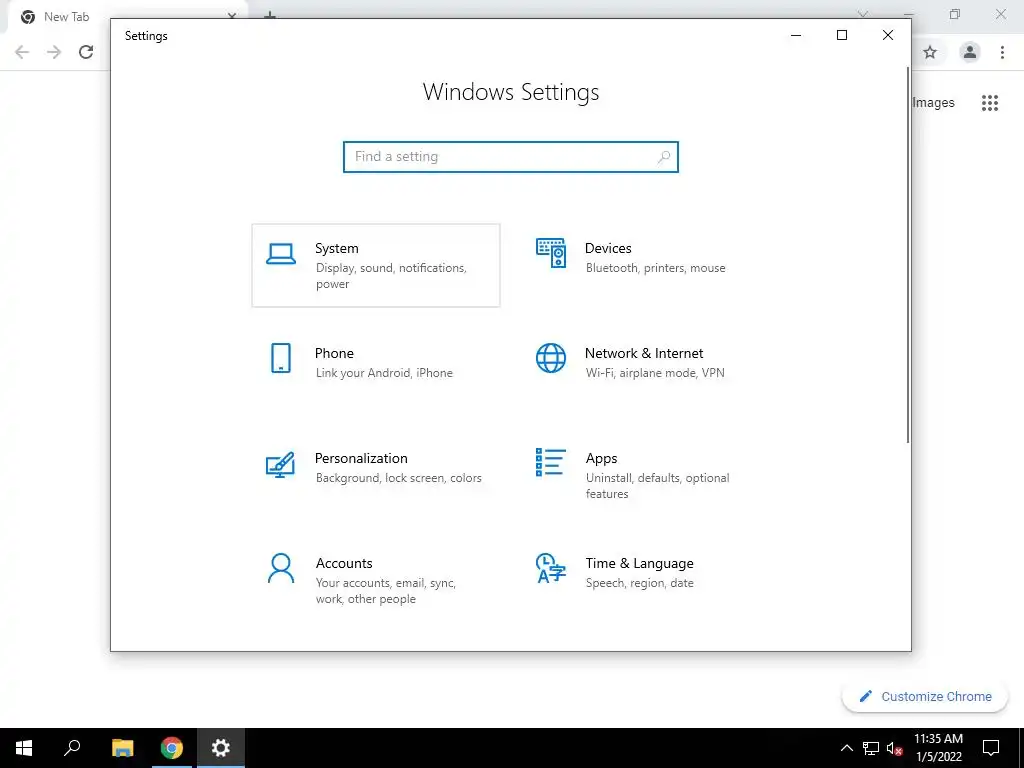Click the Images link in Chrome
Image resolution: width=1024 pixels, height=768 pixels.
pyautogui.click(x=933, y=103)
